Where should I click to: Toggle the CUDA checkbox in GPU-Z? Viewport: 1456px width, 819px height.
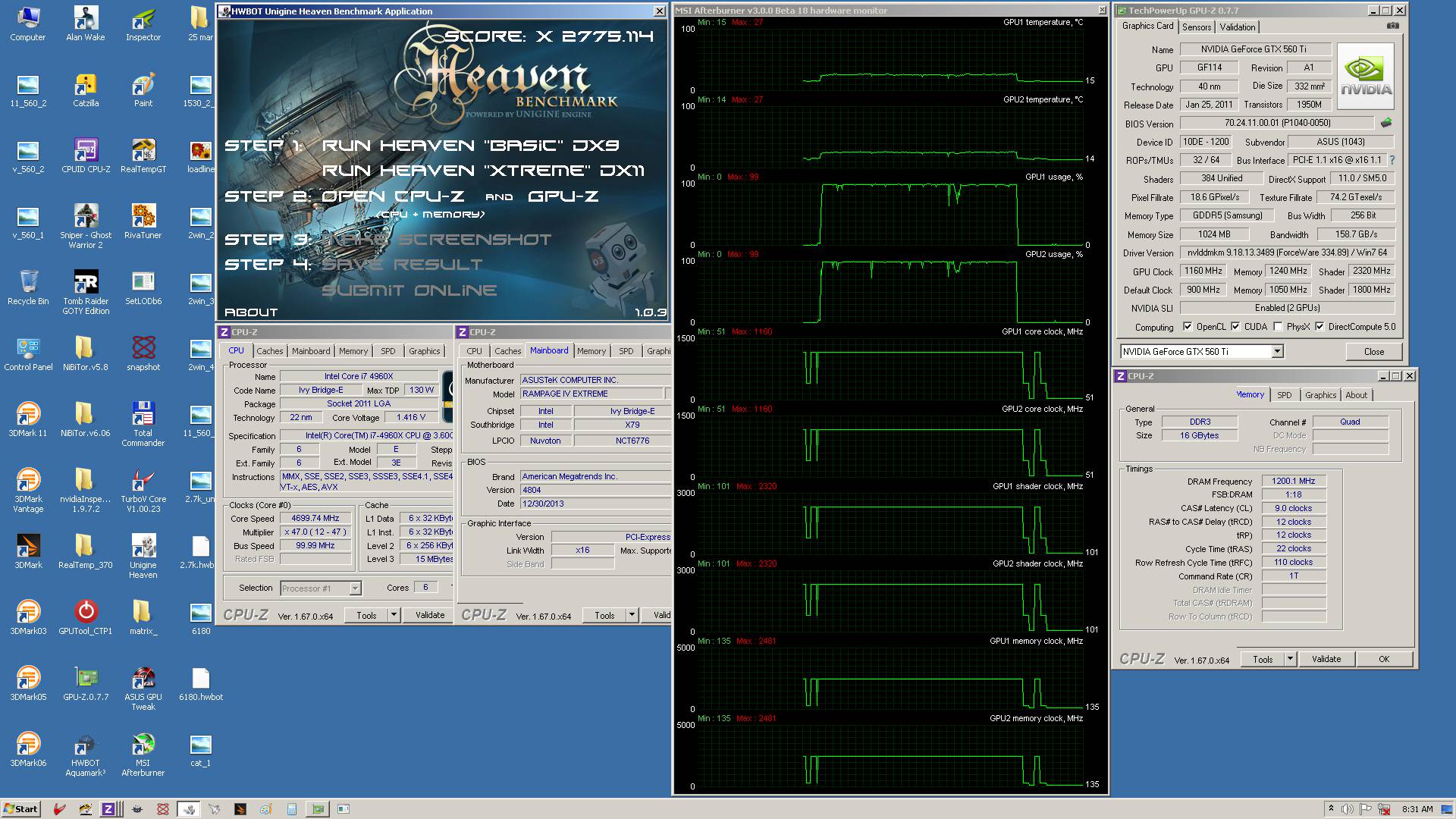click(x=1235, y=327)
